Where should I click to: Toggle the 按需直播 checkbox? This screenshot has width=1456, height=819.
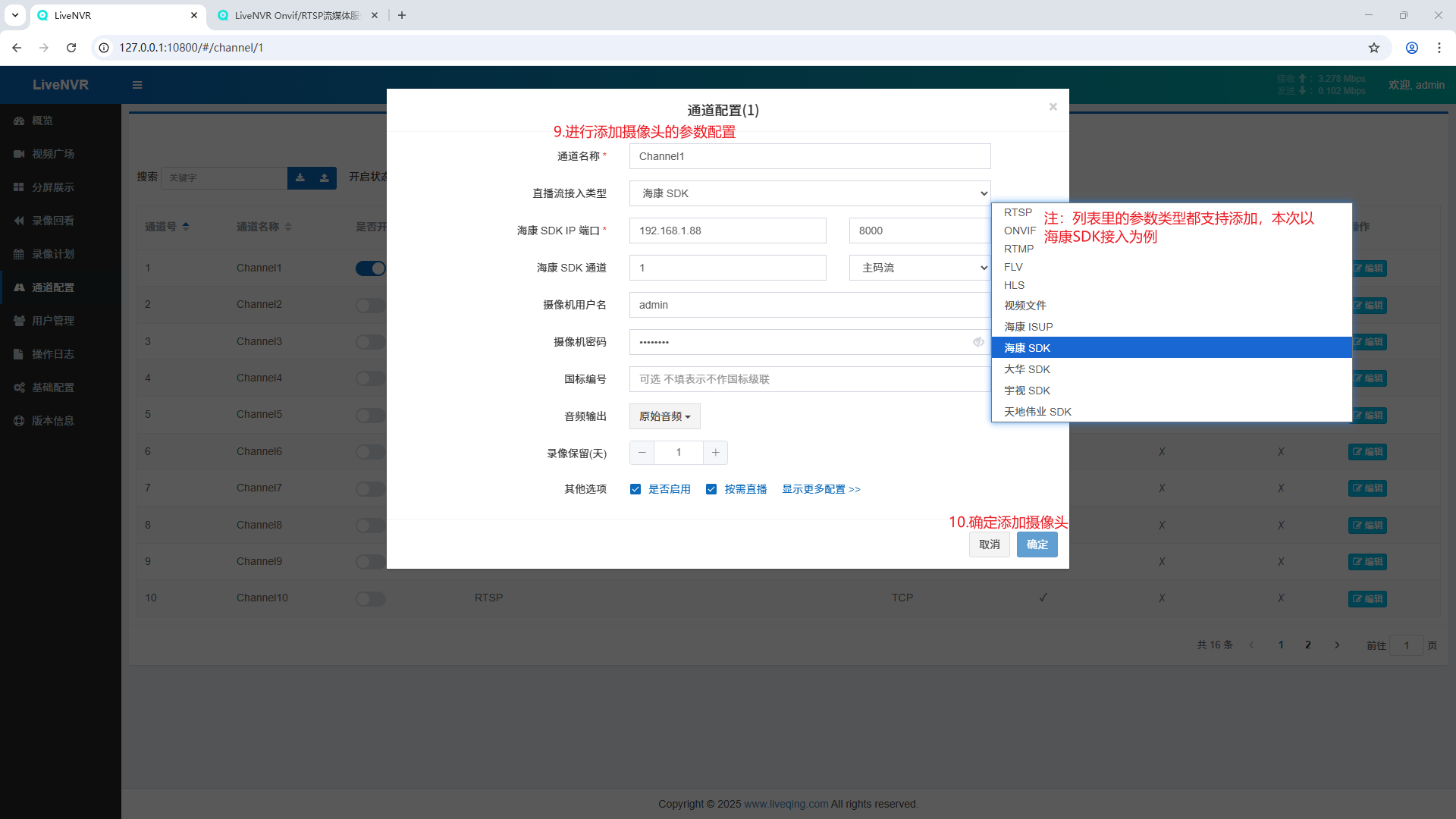[711, 489]
